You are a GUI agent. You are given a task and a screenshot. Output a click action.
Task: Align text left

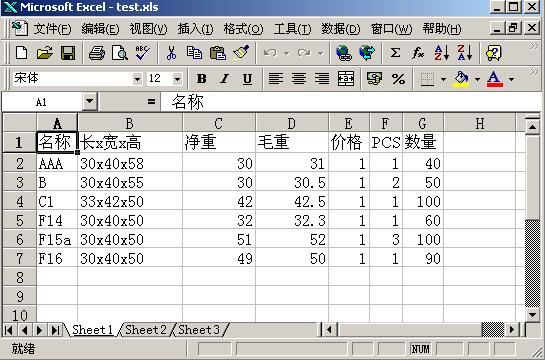[x=276, y=79]
